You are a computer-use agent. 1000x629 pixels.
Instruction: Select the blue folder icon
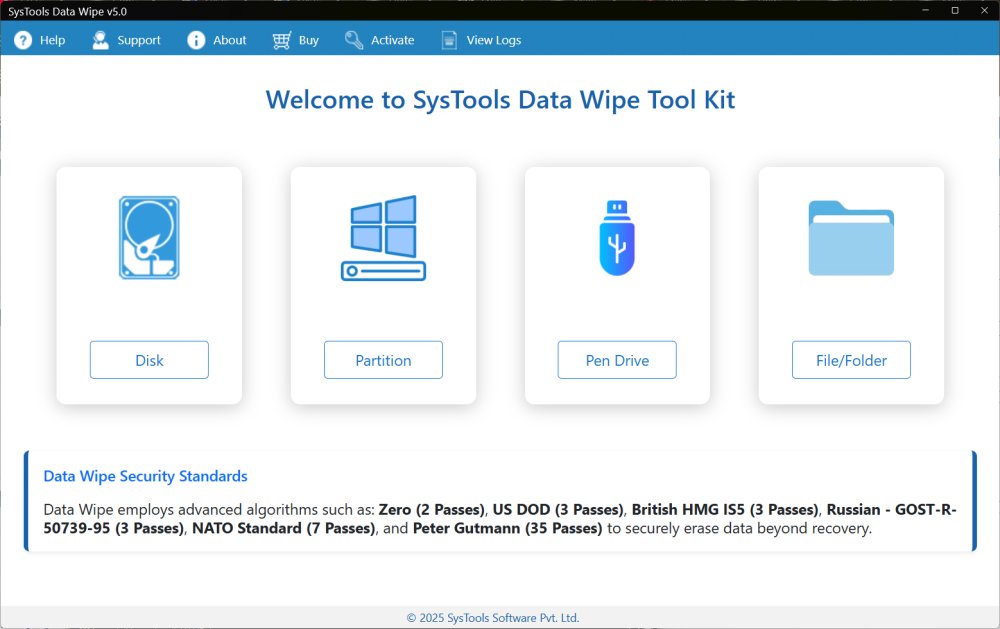pos(851,238)
